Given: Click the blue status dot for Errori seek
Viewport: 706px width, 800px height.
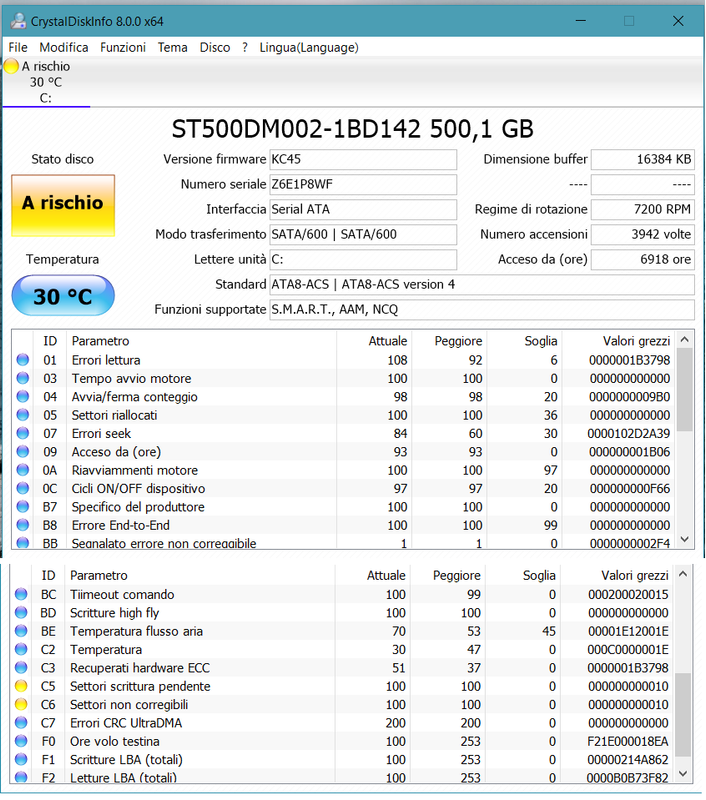Looking at the screenshot, I should (x=22, y=433).
